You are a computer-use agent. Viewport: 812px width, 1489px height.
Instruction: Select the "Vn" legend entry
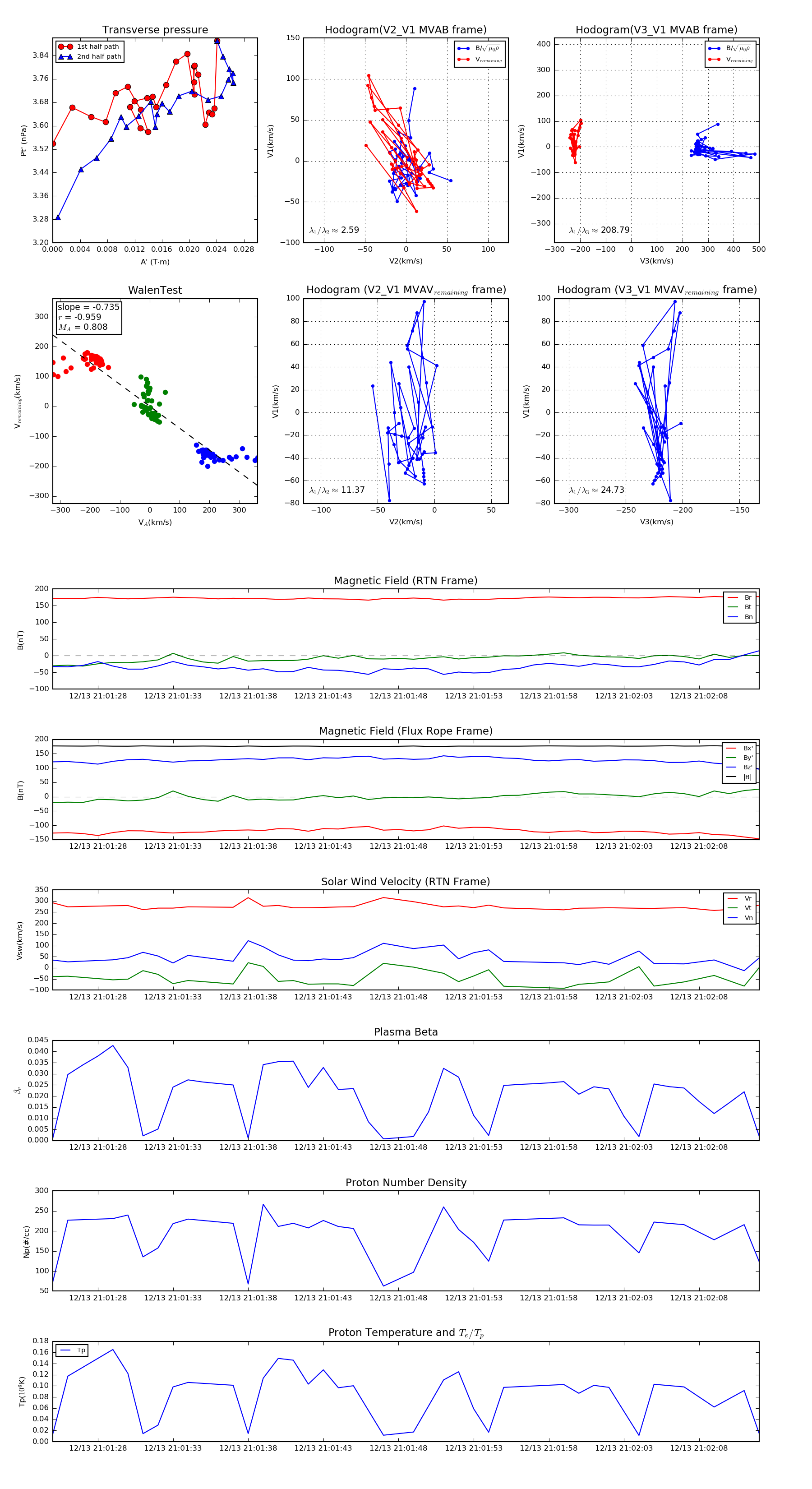[x=740, y=918]
